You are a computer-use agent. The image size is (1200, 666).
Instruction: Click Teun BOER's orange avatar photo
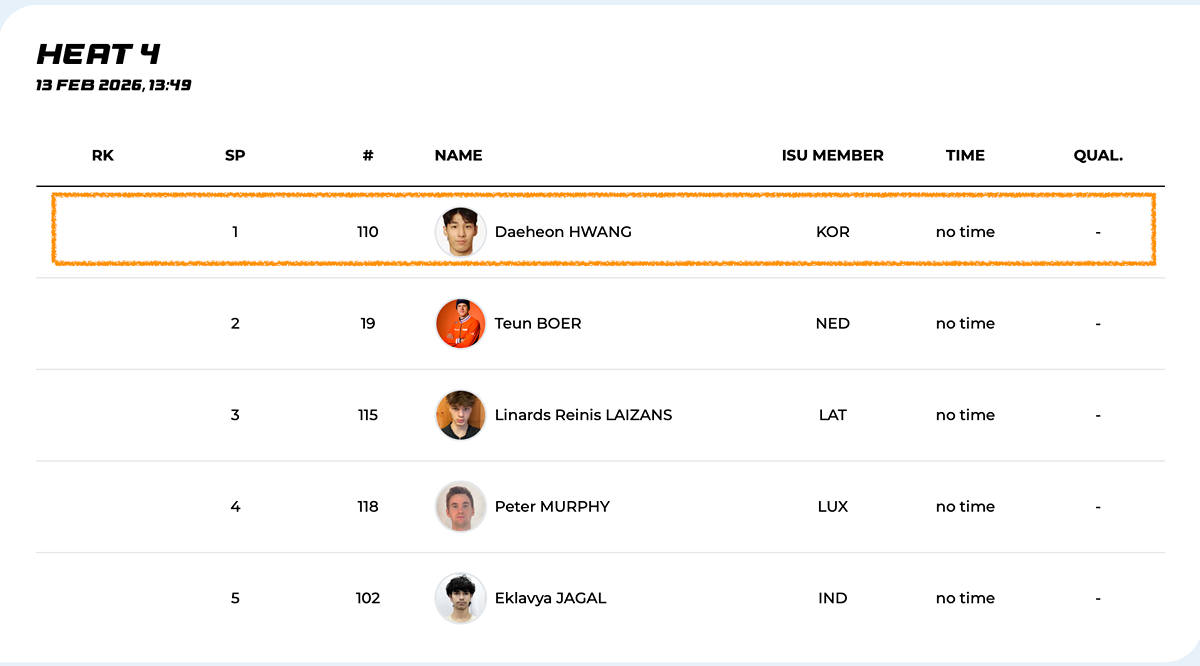click(461, 323)
